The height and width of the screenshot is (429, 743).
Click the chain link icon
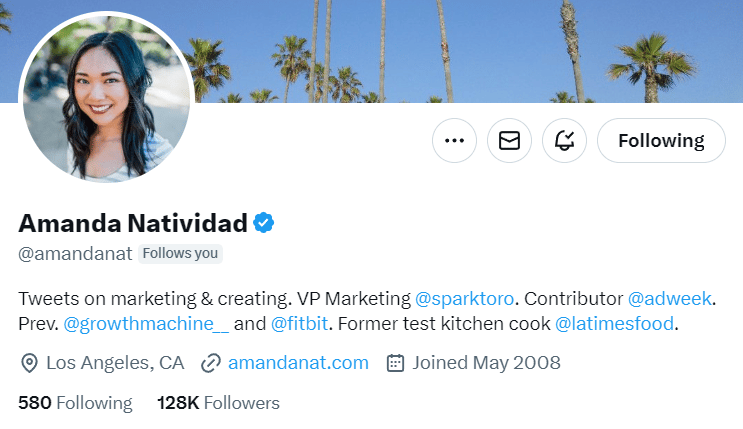pyautogui.click(x=211, y=362)
